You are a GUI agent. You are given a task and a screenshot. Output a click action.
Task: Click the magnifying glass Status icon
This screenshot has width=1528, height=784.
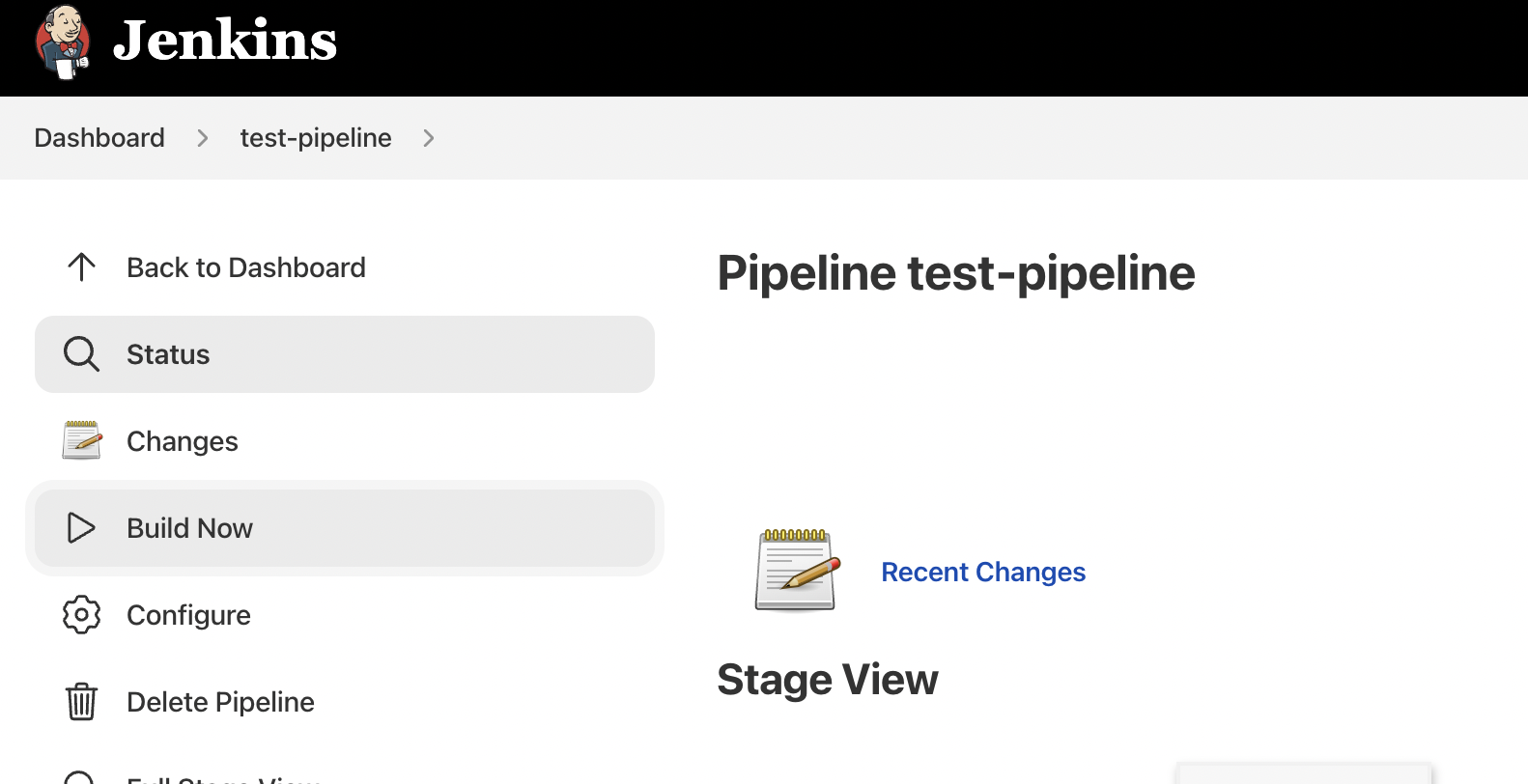81,353
